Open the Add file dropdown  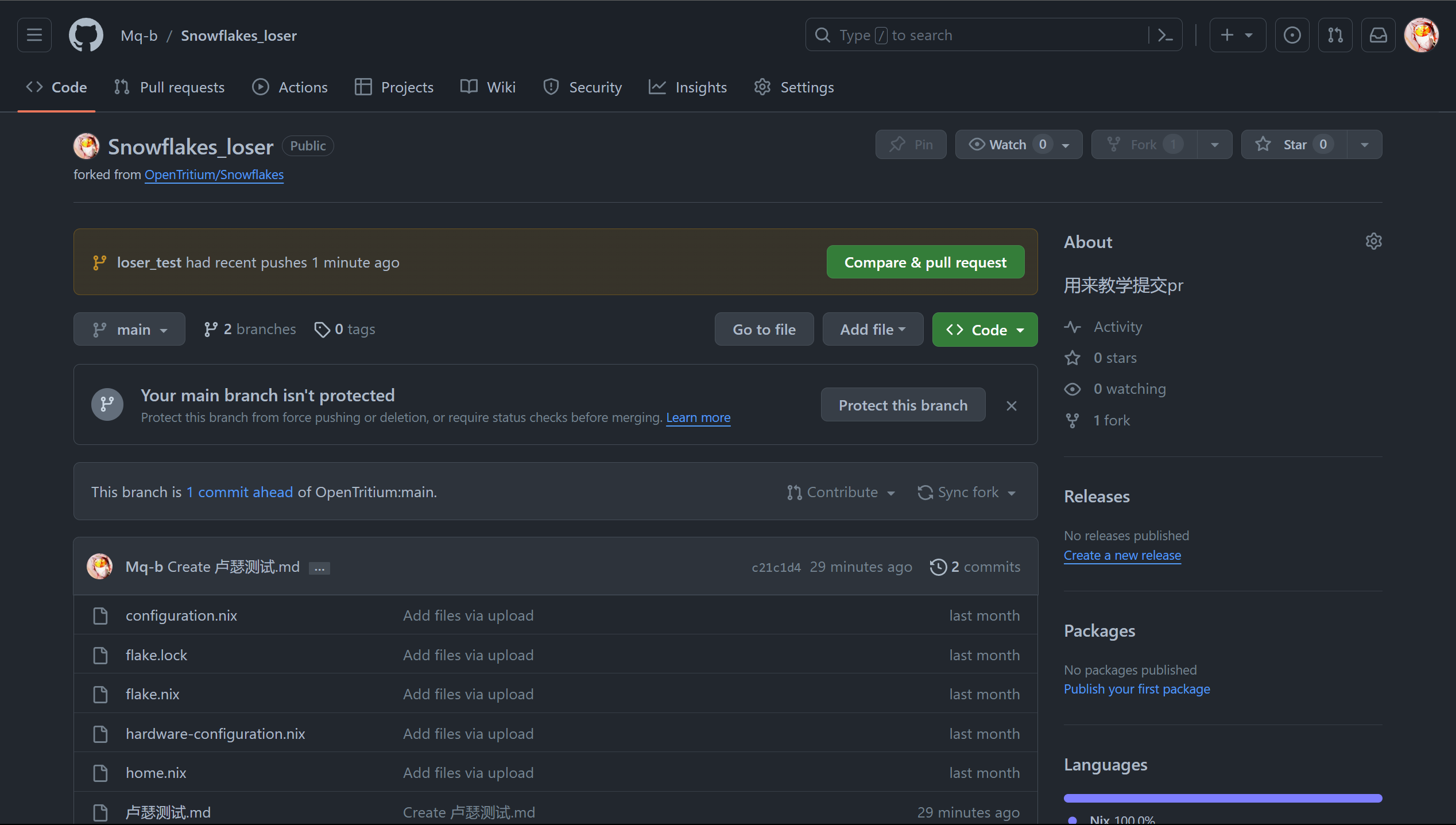click(873, 329)
